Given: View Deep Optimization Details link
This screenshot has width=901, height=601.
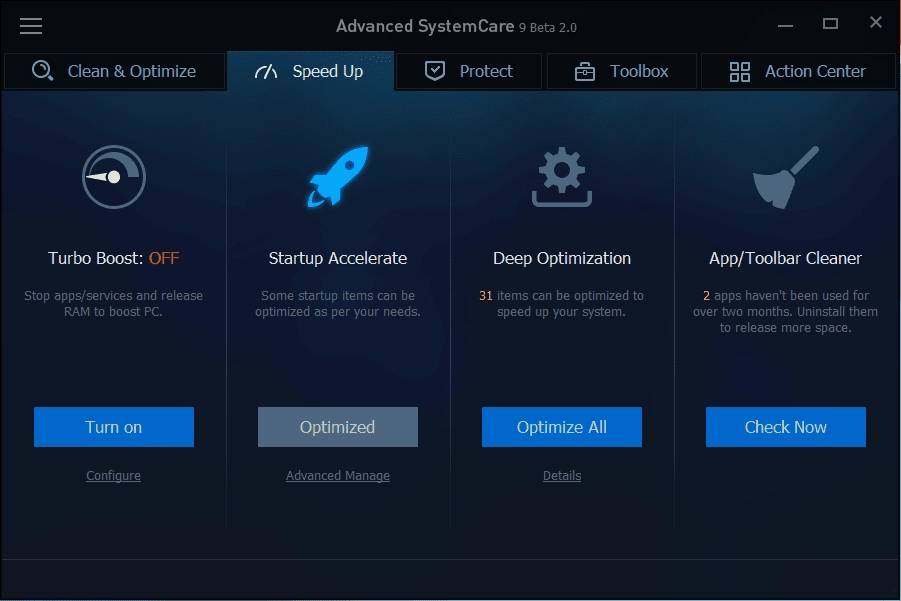Looking at the screenshot, I should [x=562, y=476].
